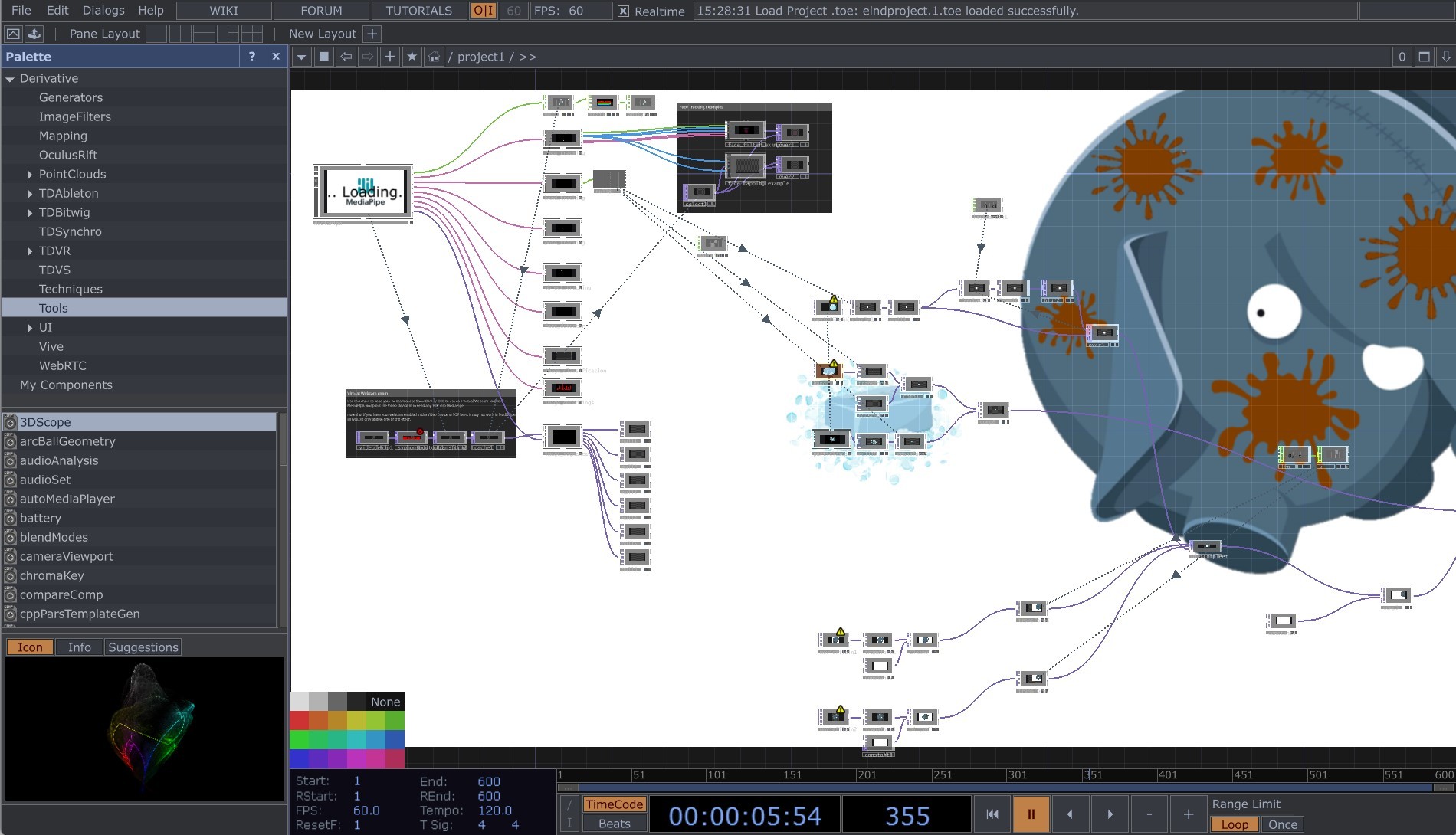Expand the PointClouds folder
Viewport: 1456px width, 835px height.
(x=29, y=175)
